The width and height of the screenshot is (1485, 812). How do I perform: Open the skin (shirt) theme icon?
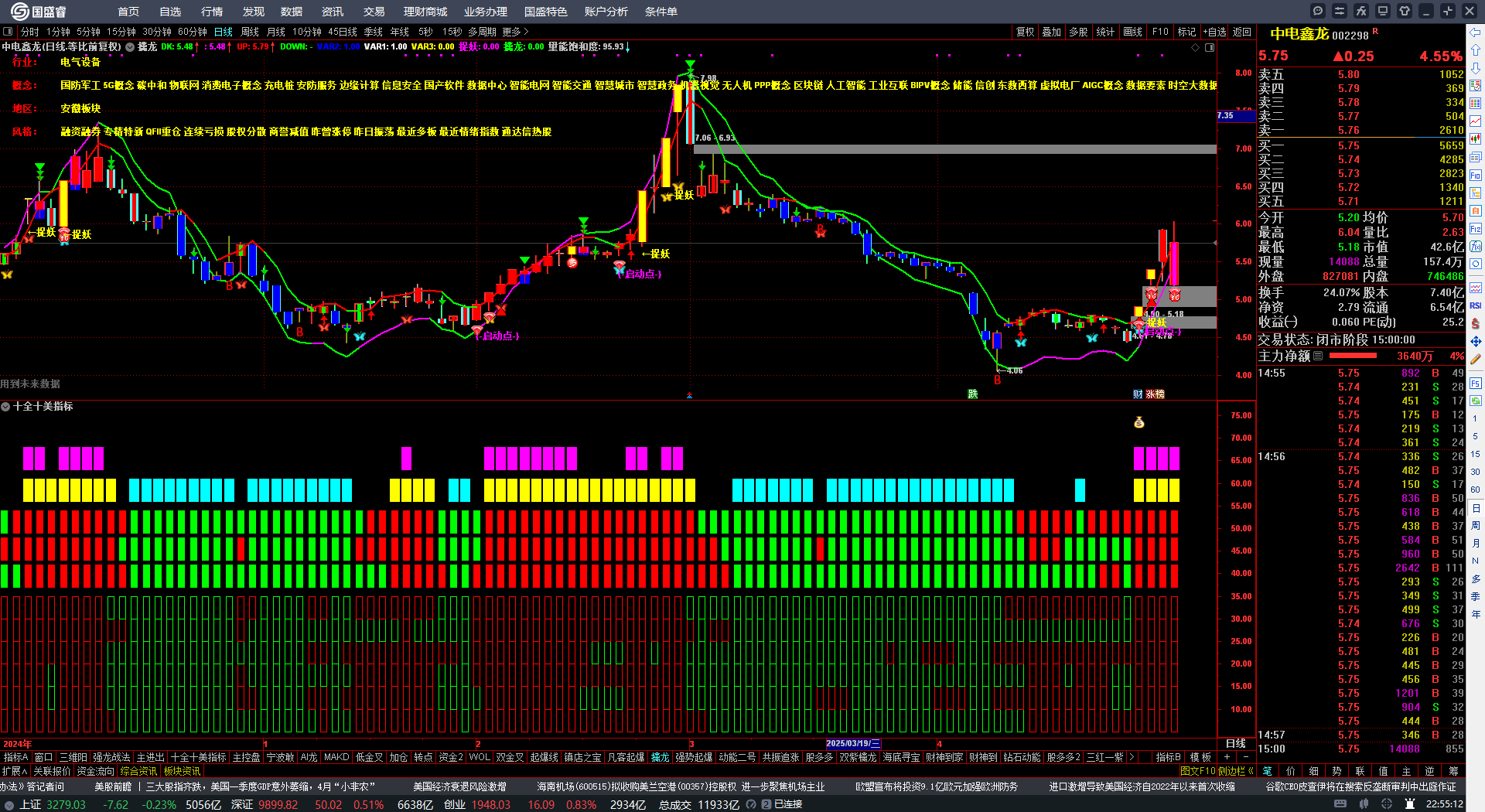[1405, 11]
